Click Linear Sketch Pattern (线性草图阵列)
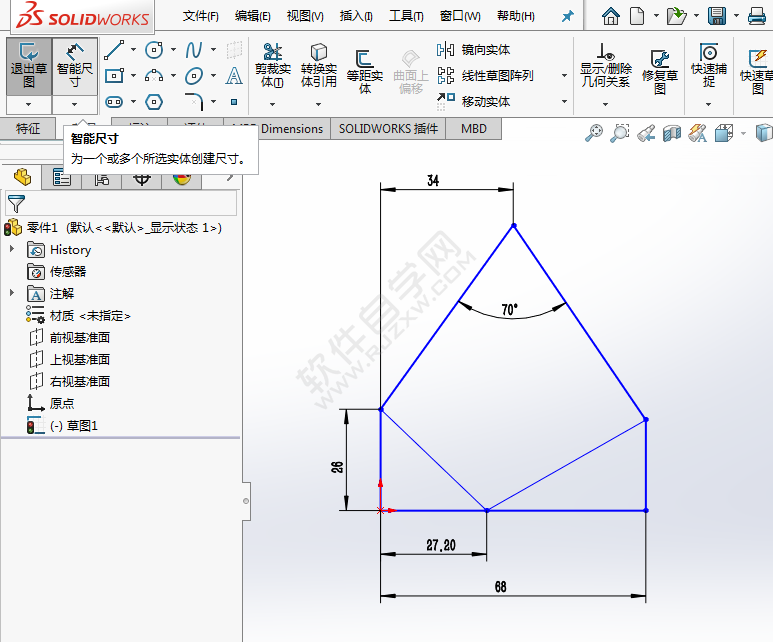 click(x=486, y=76)
